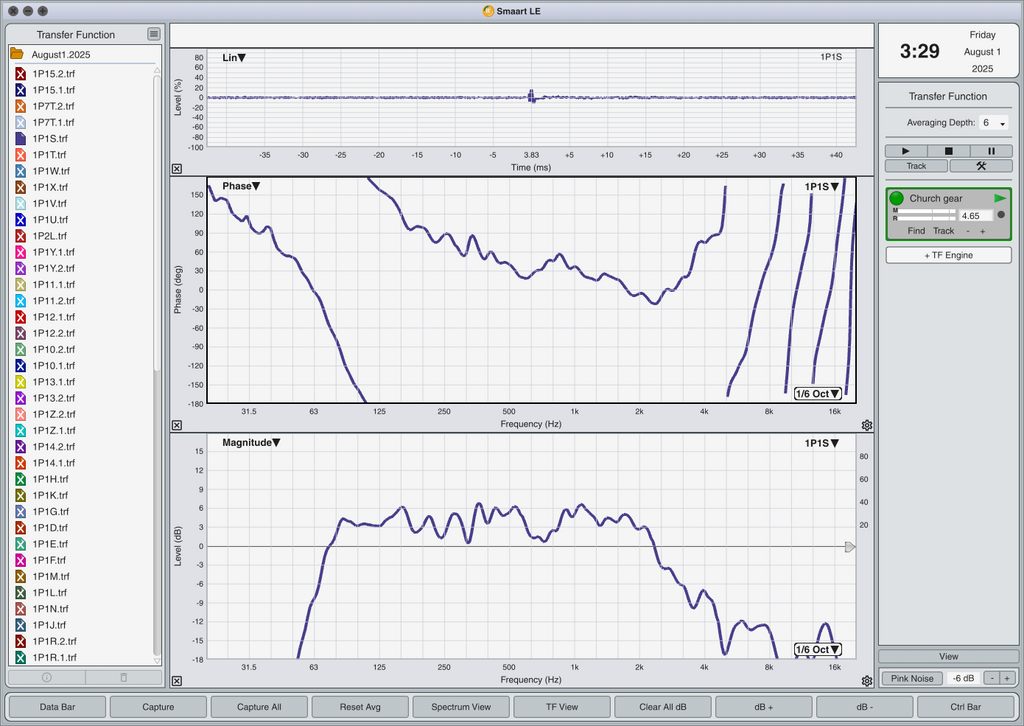
Task: Open the magnitude plot gear settings
Action: tap(867, 681)
